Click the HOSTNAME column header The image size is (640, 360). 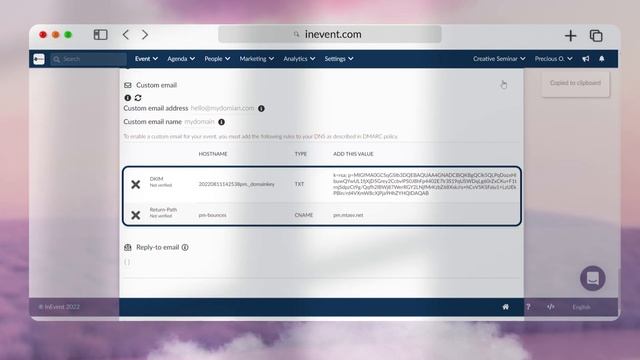[x=213, y=154]
